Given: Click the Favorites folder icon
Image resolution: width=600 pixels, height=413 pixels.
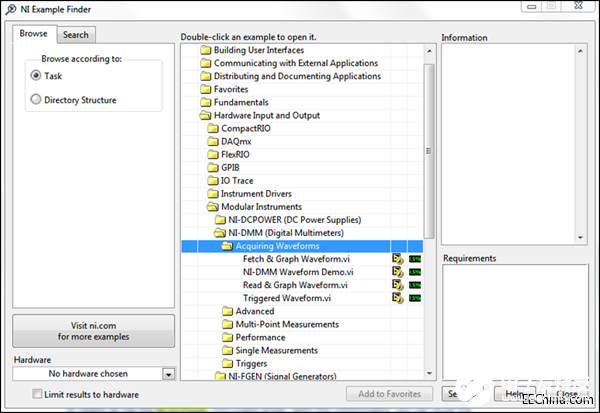Looking at the screenshot, I should pos(205,89).
